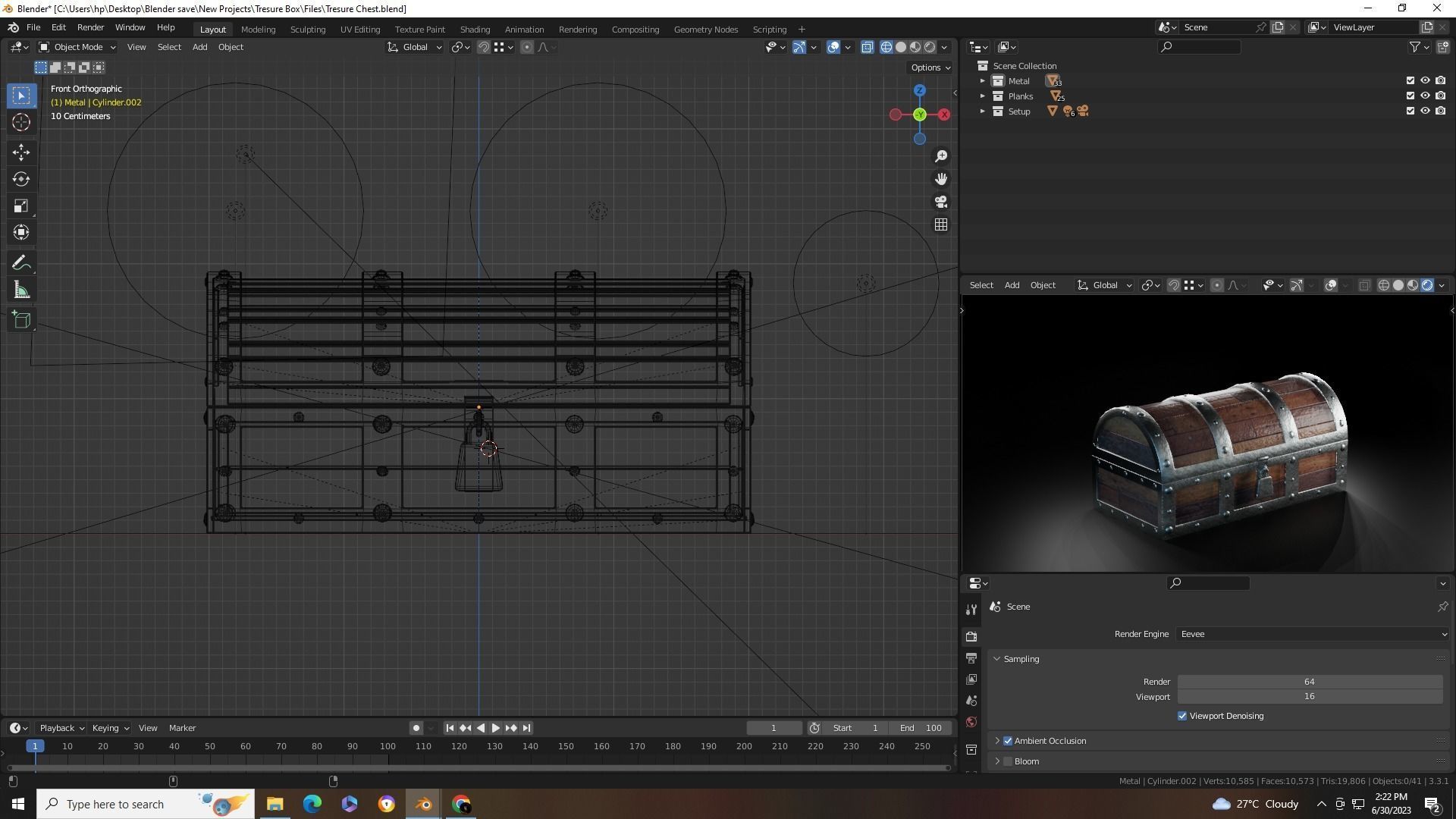Enable the Bloom checkbox

pyautogui.click(x=1008, y=761)
